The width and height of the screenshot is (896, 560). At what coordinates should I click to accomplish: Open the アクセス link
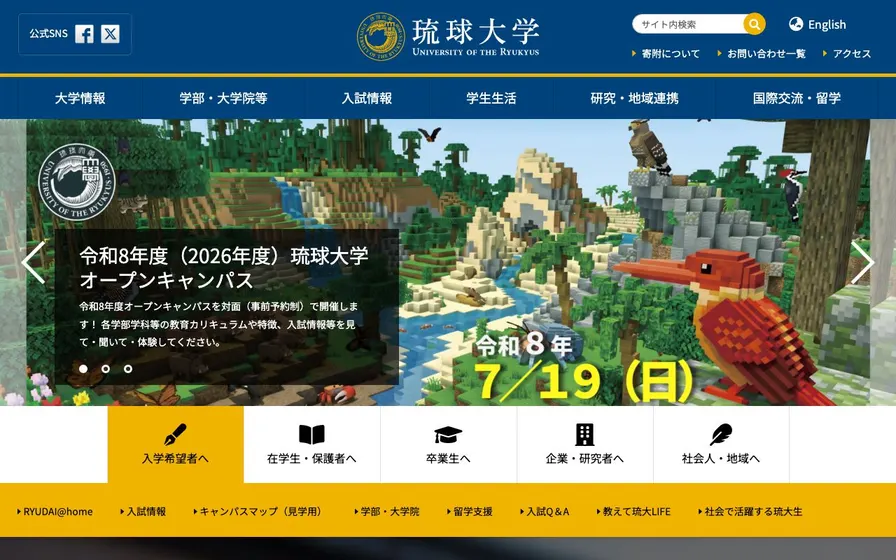click(x=852, y=54)
